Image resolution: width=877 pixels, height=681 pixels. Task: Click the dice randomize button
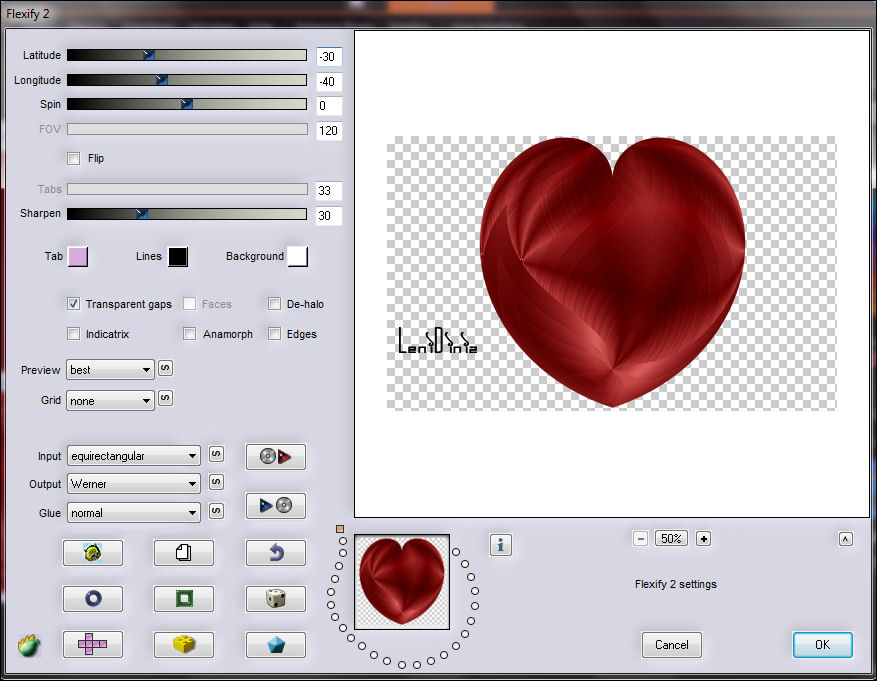(275, 598)
